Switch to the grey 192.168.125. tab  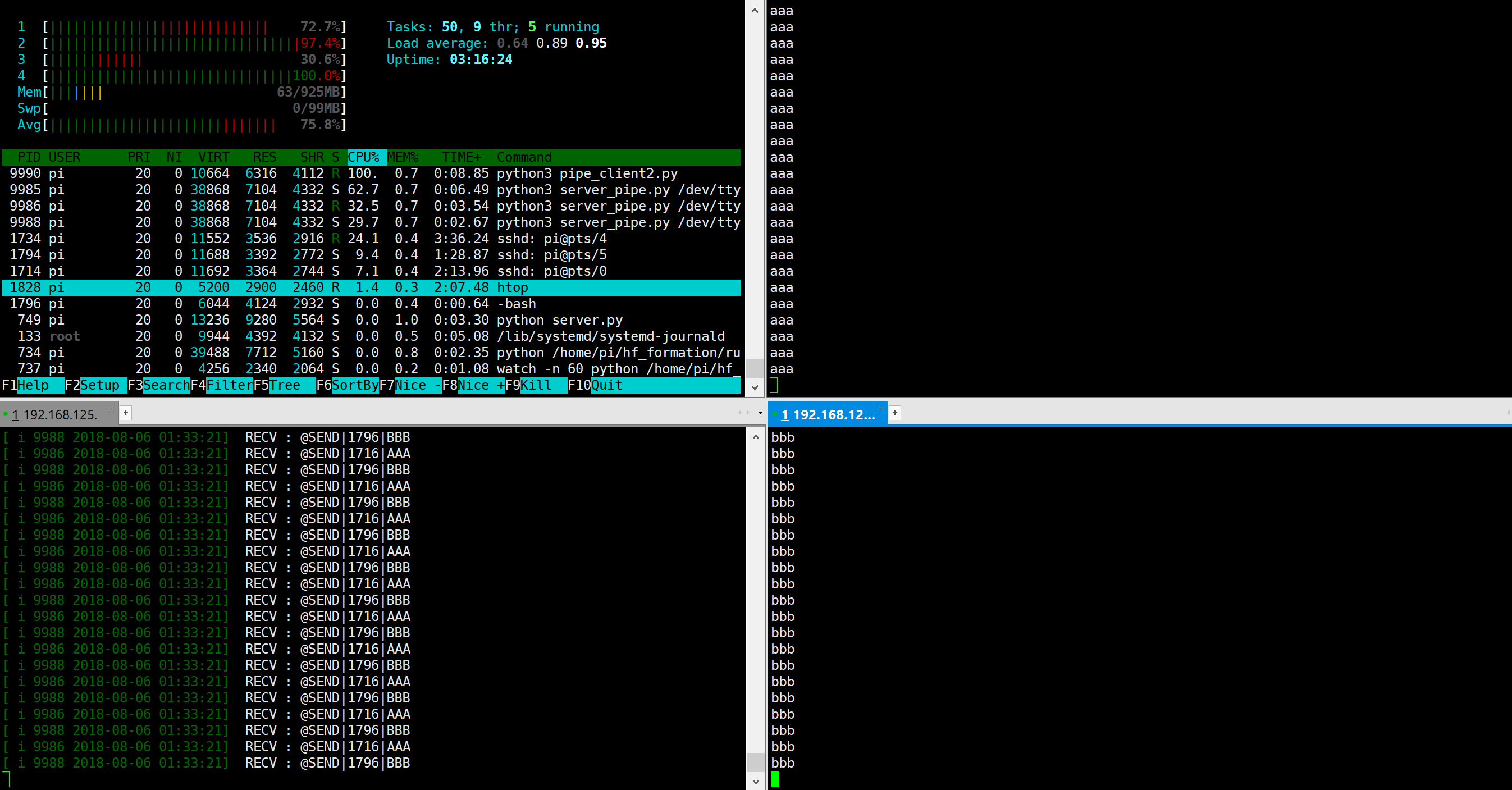click(59, 414)
